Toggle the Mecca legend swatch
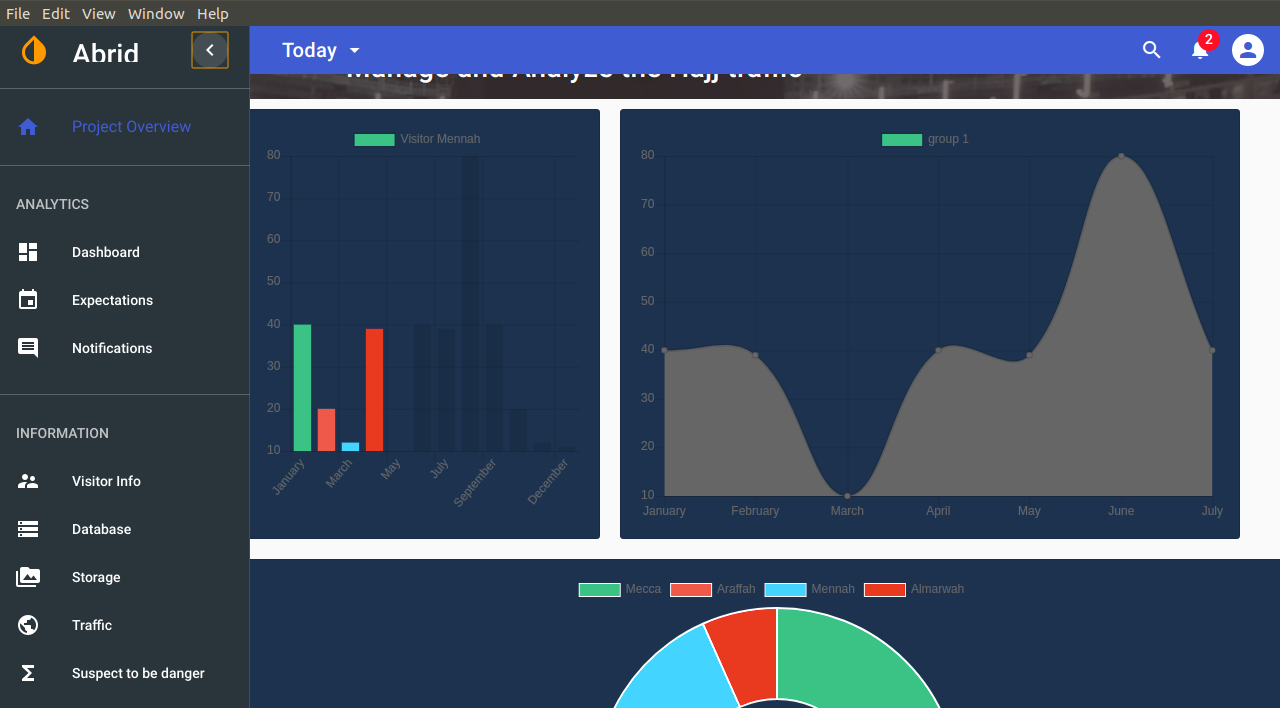1280x708 pixels. point(600,590)
